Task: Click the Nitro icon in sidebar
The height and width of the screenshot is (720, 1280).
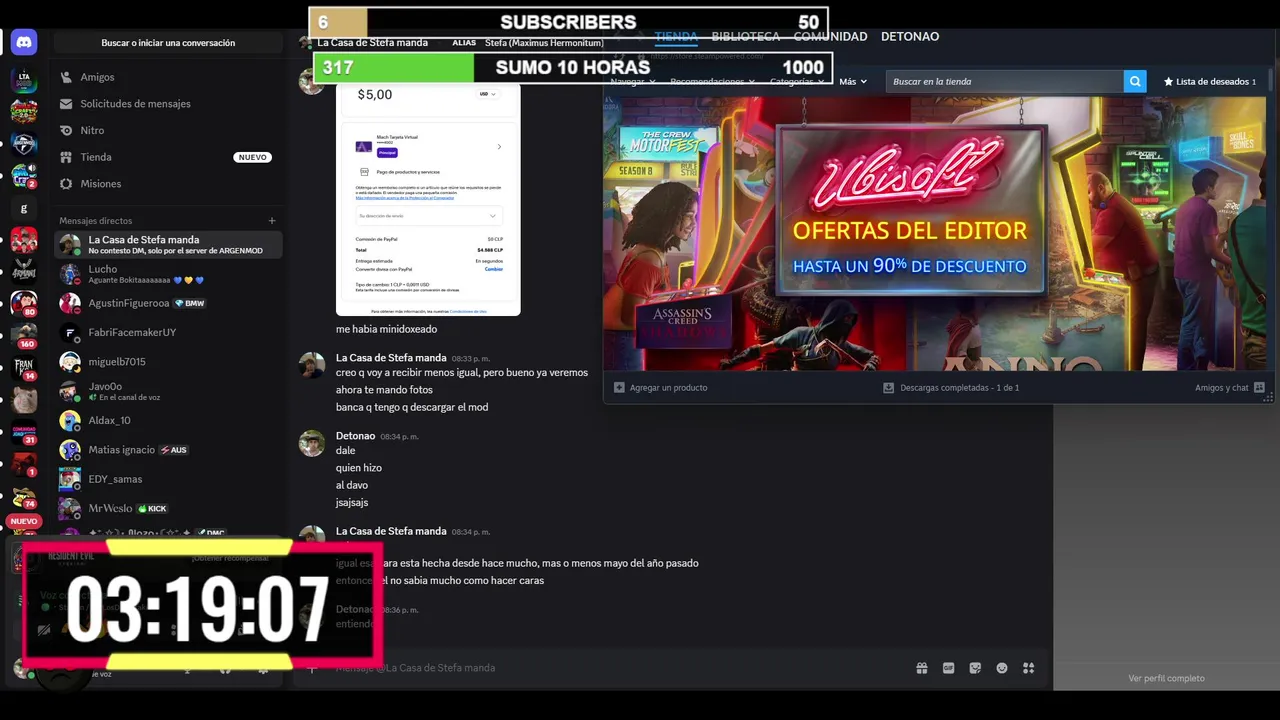Action: point(66,130)
